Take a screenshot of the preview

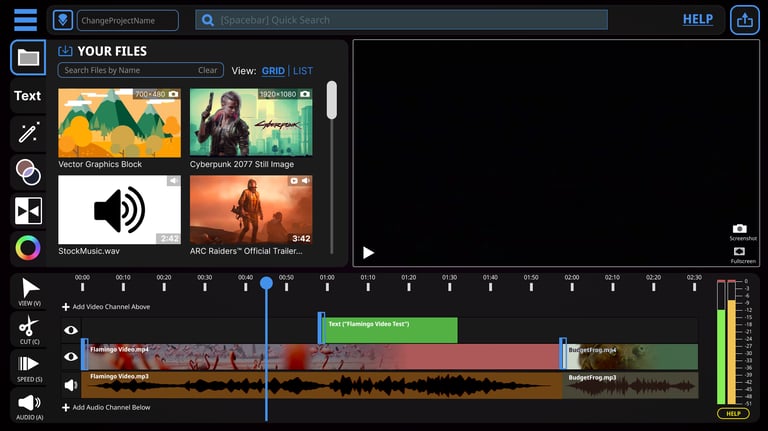[740, 231]
